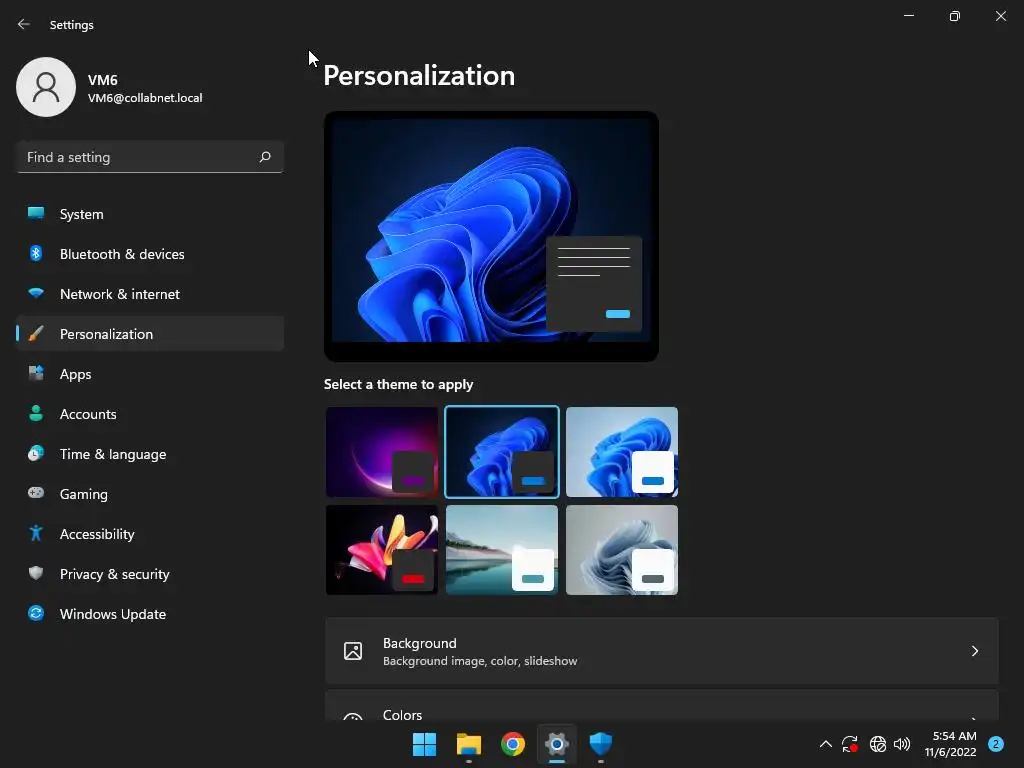Click the System monitor icon
Image resolution: width=1024 pixels, height=768 pixels.
coord(36,214)
